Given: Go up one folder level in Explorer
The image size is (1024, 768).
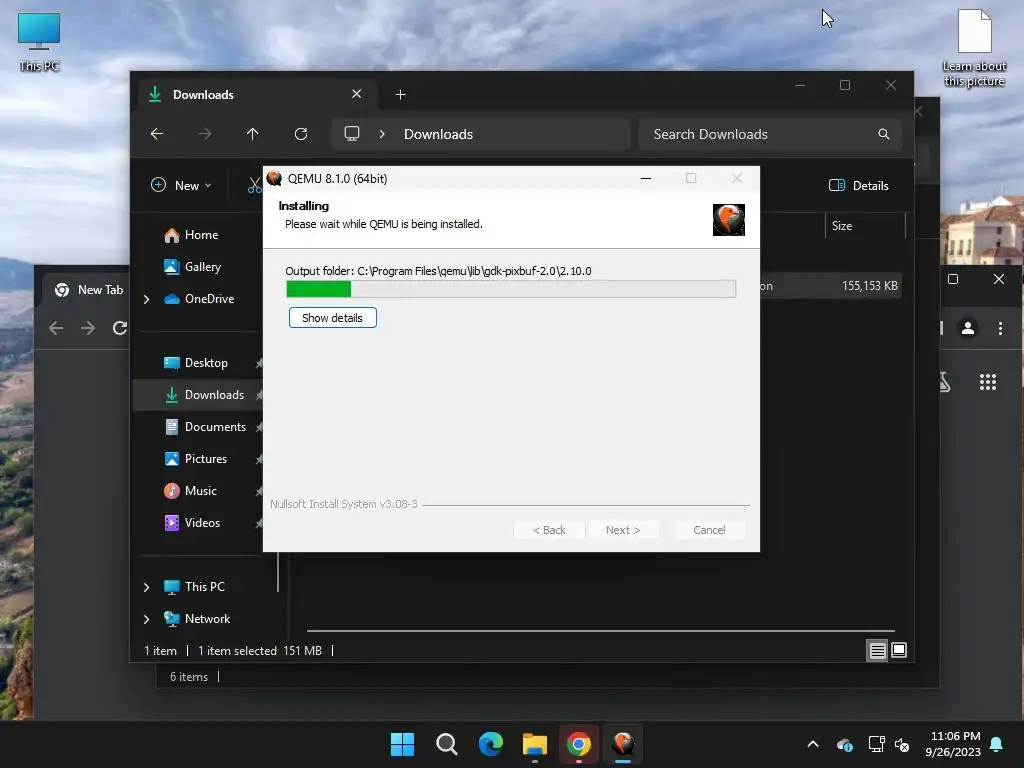Looking at the screenshot, I should (253, 134).
